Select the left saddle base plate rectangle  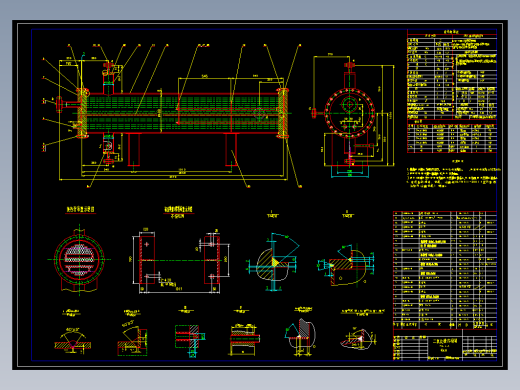pos(147,259)
